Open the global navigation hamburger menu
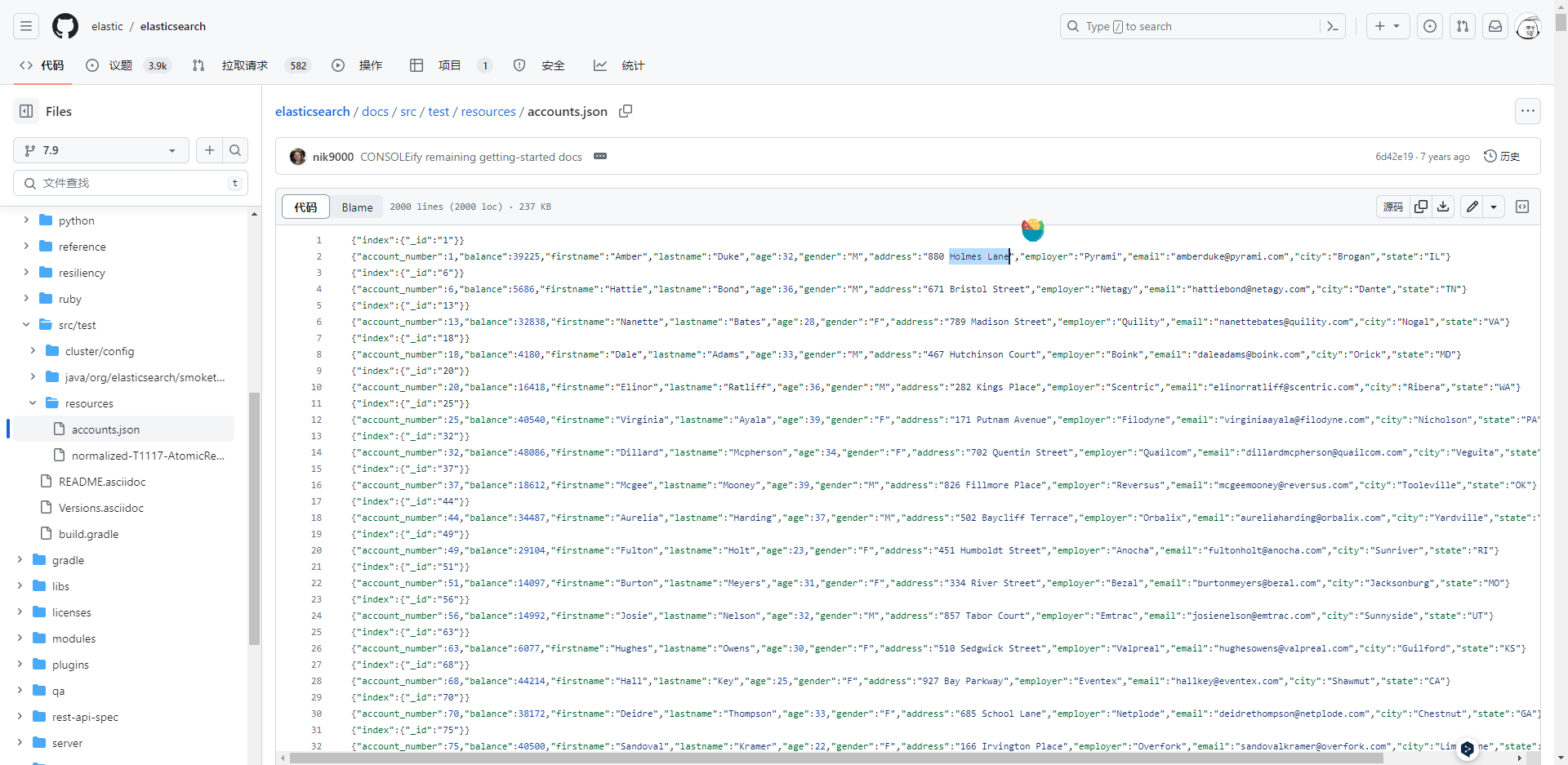Screen dimensions: 1568x765 [x=26, y=26]
